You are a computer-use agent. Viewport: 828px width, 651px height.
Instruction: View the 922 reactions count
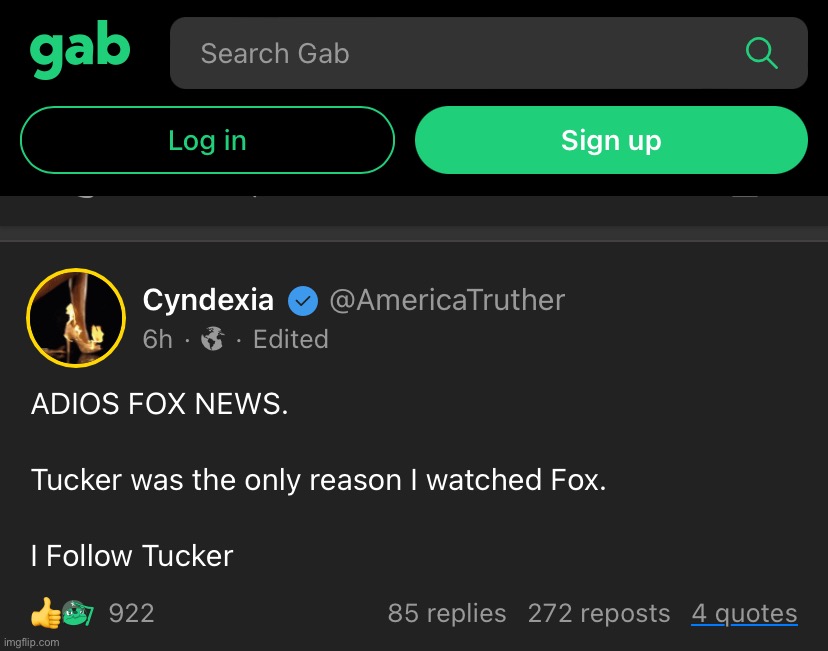point(131,613)
